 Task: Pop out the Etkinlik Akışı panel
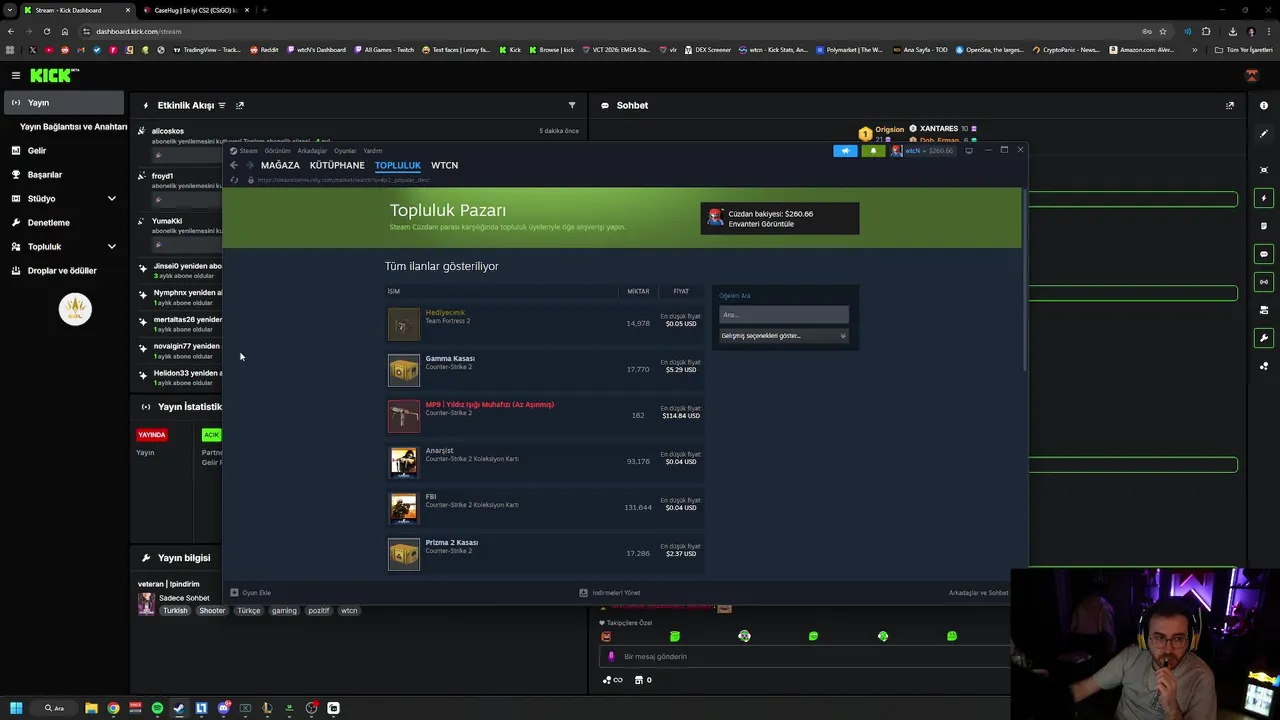pyautogui.click(x=240, y=105)
